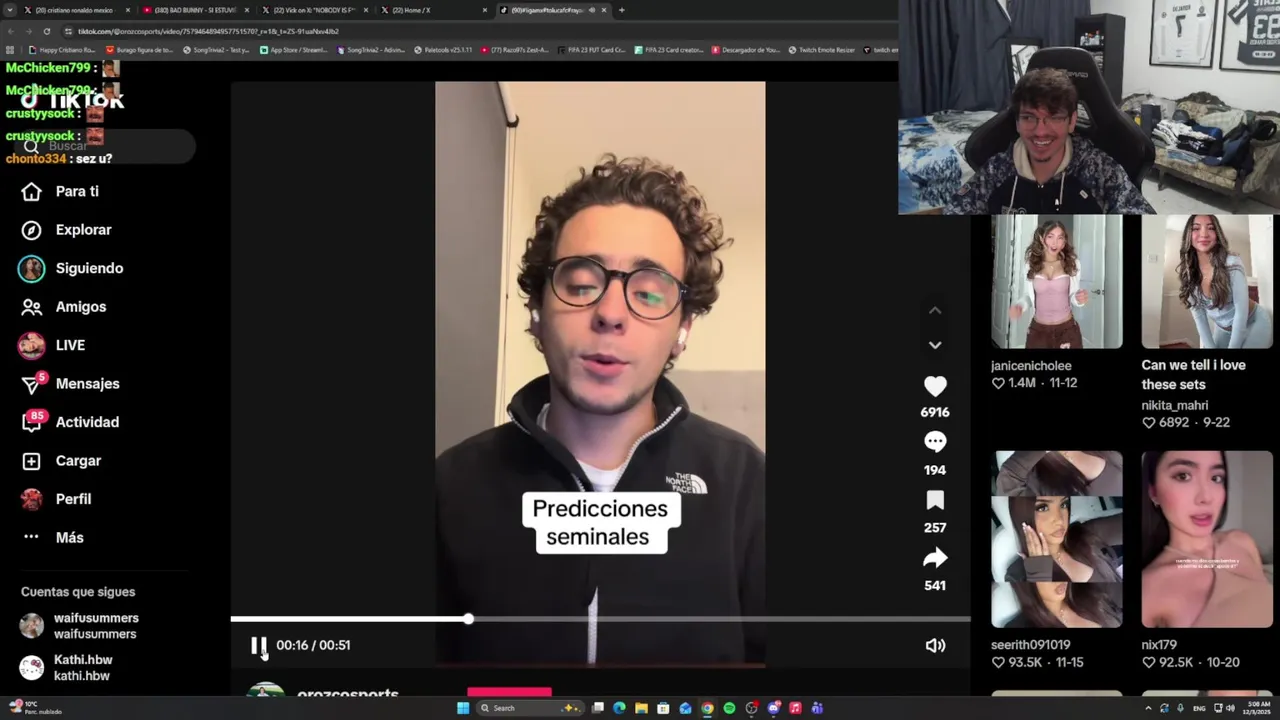Open nikita_mahri video thumbnail
Viewport: 1280px width, 720px height.
tap(1207, 282)
